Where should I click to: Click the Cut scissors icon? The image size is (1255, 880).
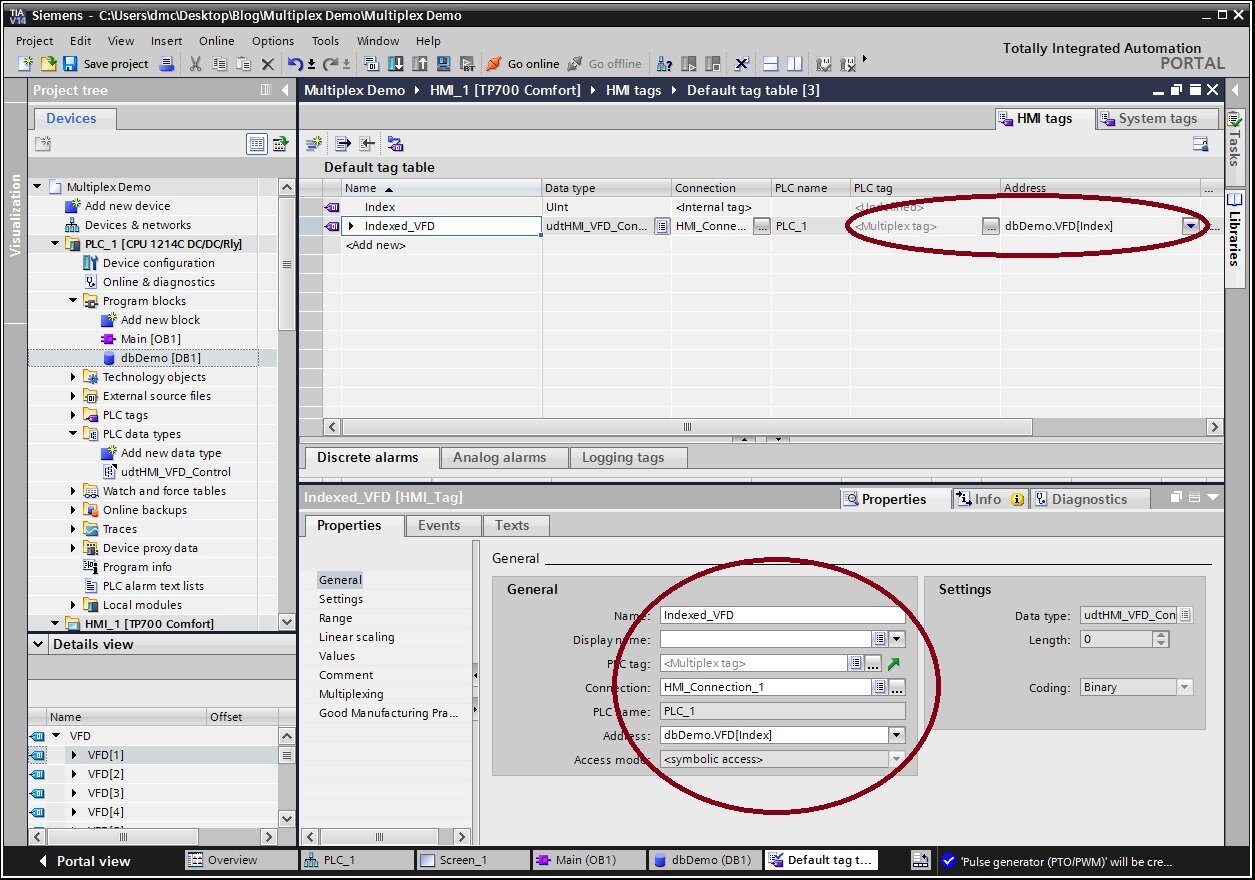click(x=196, y=64)
